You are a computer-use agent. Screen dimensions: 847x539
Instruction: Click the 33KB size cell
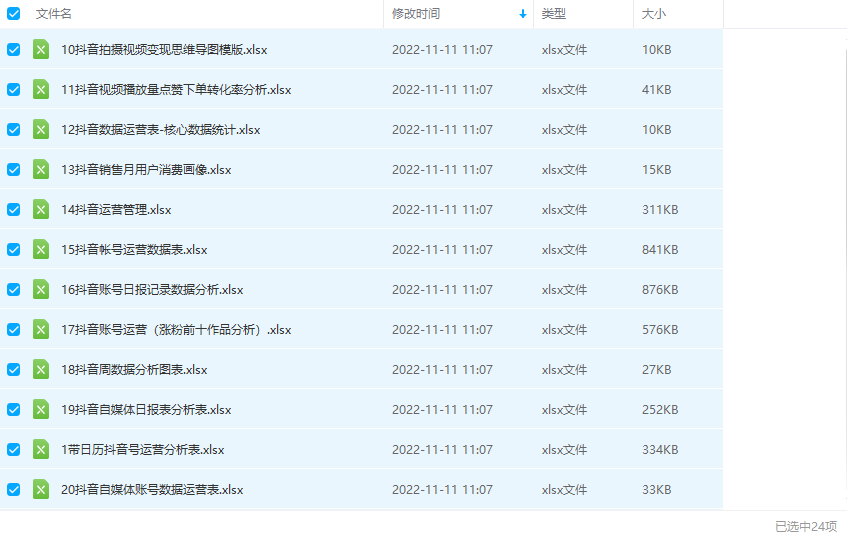656,489
